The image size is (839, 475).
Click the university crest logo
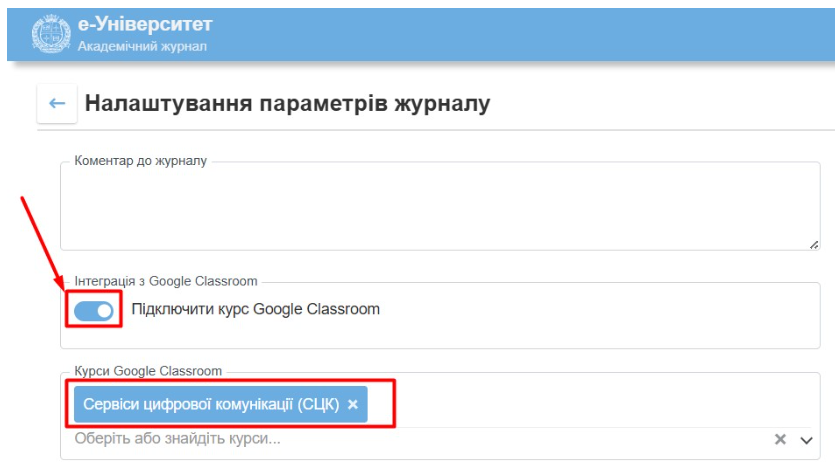(x=50, y=35)
